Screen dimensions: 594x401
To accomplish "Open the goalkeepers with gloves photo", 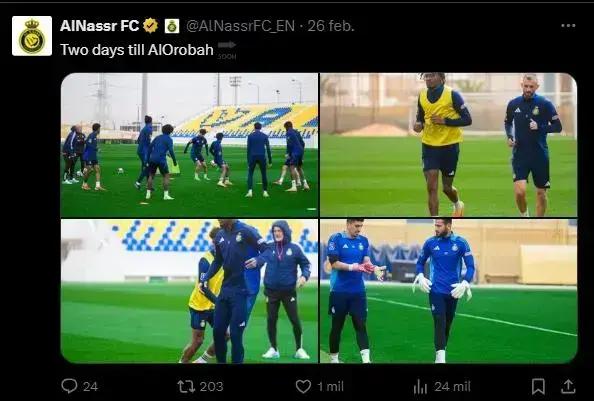I will 449,291.
